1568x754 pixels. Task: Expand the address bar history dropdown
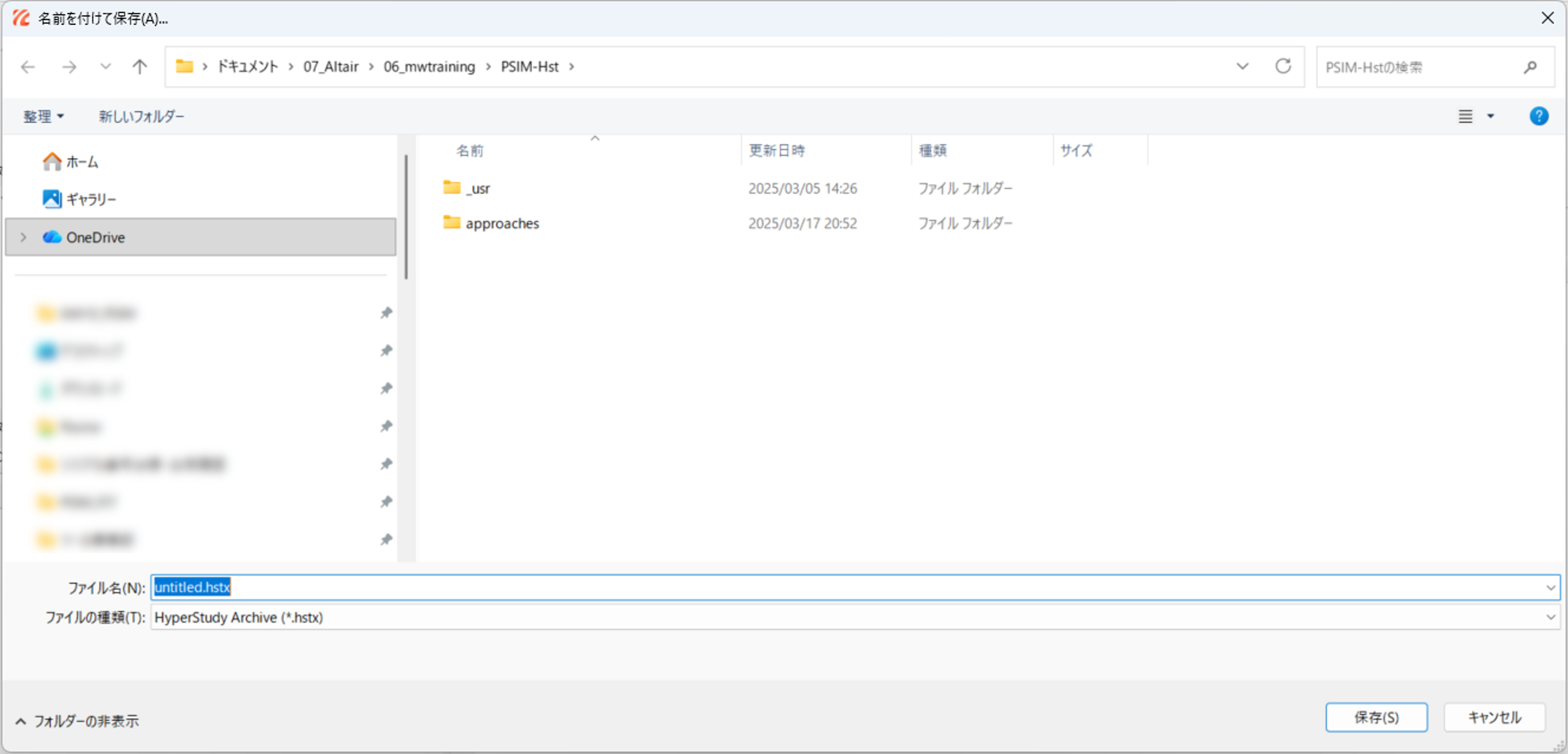(1243, 67)
